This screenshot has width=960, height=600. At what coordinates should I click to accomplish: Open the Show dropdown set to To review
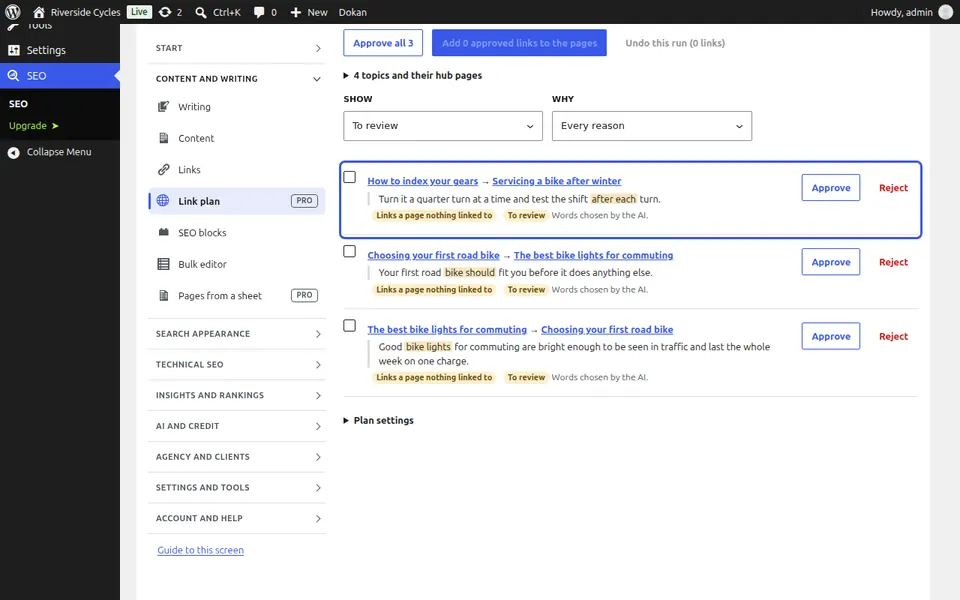click(443, 126)
